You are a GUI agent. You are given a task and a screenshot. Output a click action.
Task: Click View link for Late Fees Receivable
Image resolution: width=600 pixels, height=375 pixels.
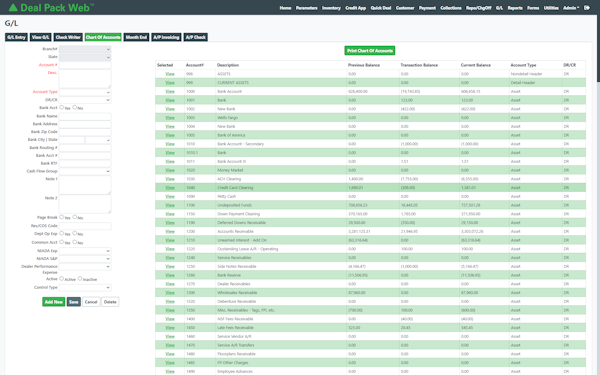click(170, 328)
